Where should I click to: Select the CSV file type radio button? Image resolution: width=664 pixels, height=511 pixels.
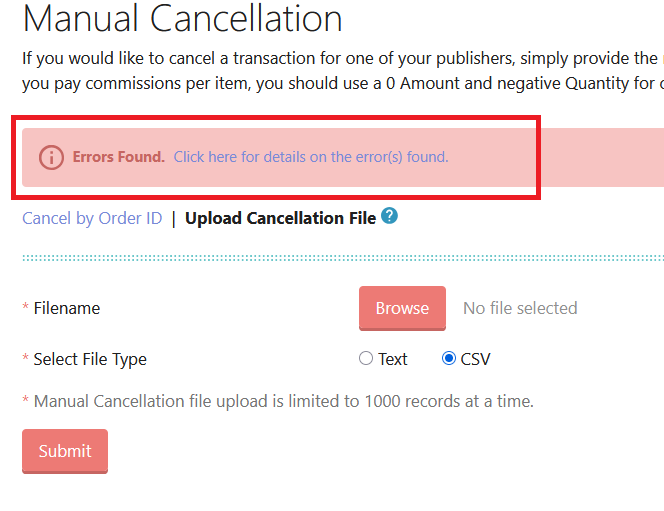[x=448, y=359]
